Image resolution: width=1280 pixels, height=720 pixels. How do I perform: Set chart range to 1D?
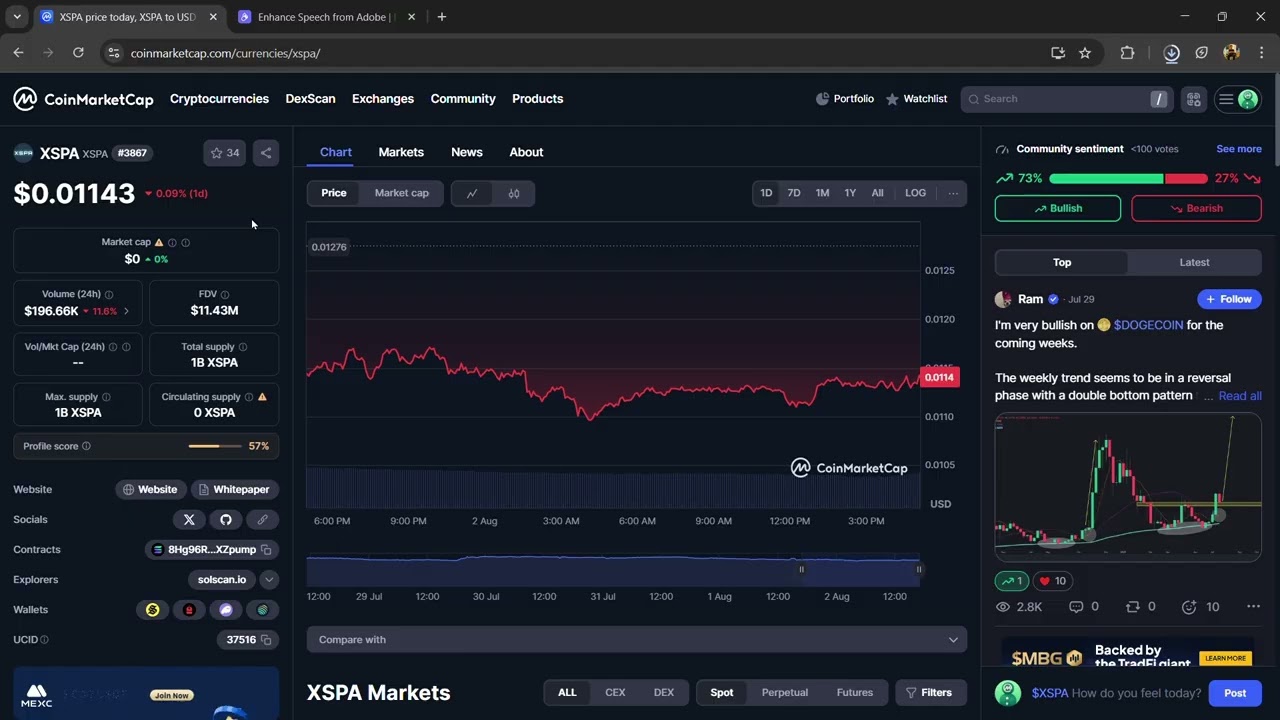pyautogui.click(x=766, y=193)
